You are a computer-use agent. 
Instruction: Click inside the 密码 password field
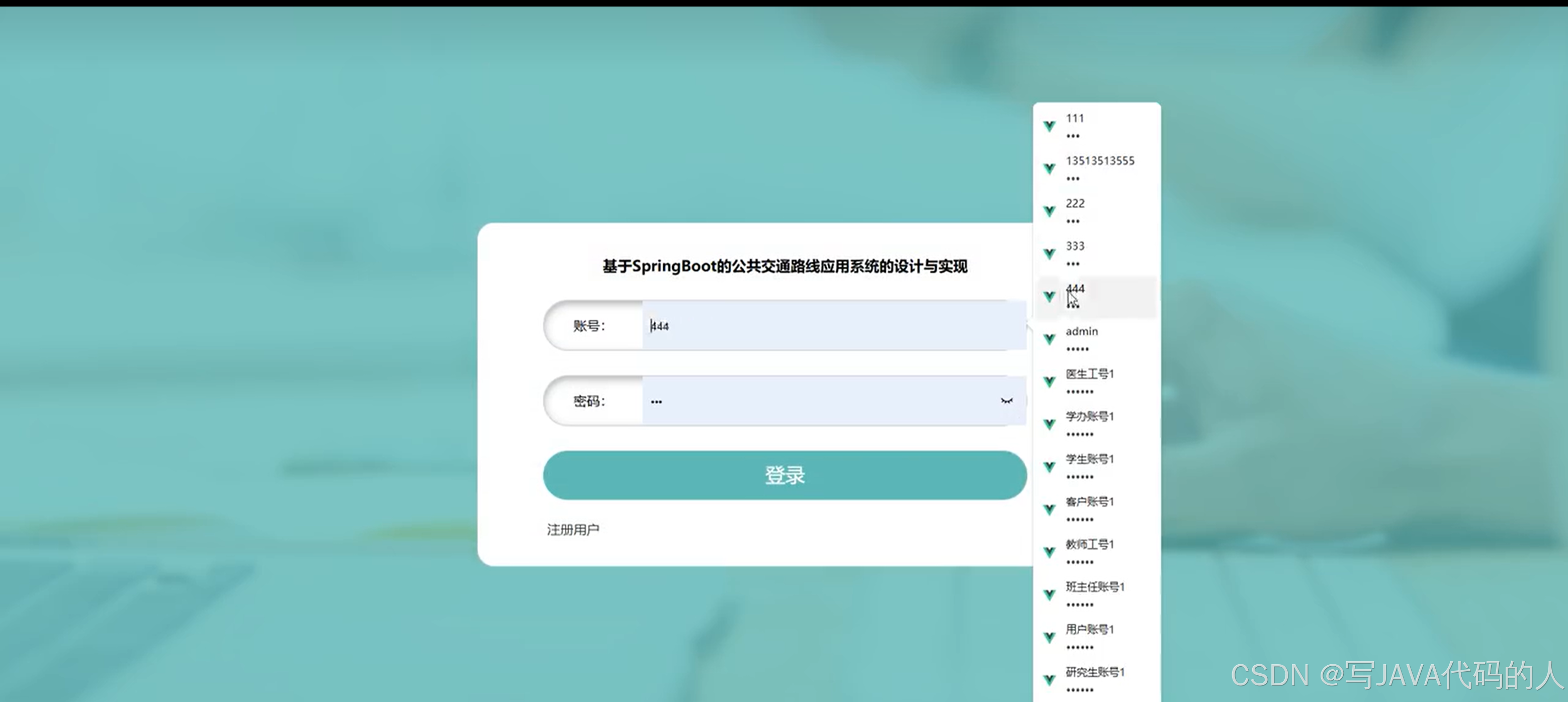point(792,401)
